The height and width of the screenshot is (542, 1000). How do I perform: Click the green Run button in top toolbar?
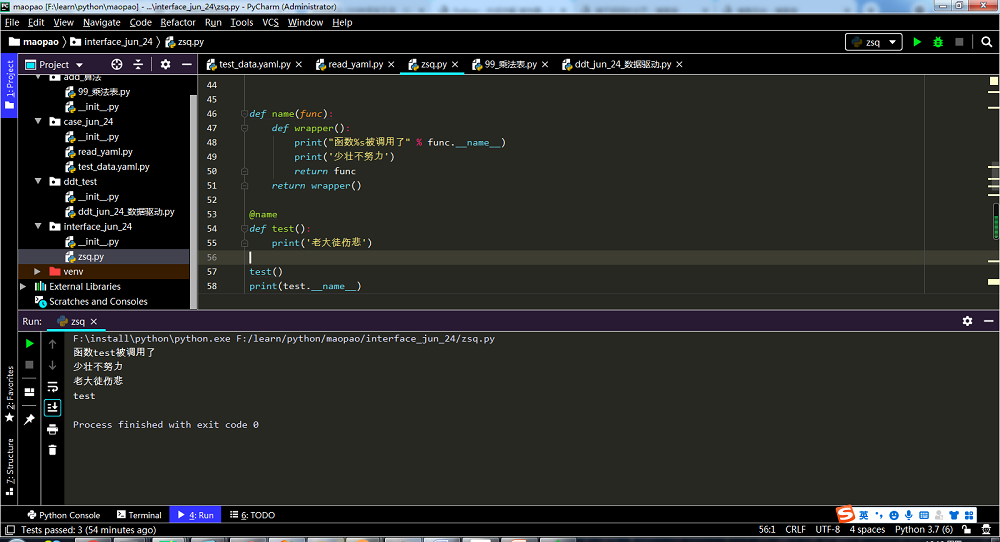(917, 42)
